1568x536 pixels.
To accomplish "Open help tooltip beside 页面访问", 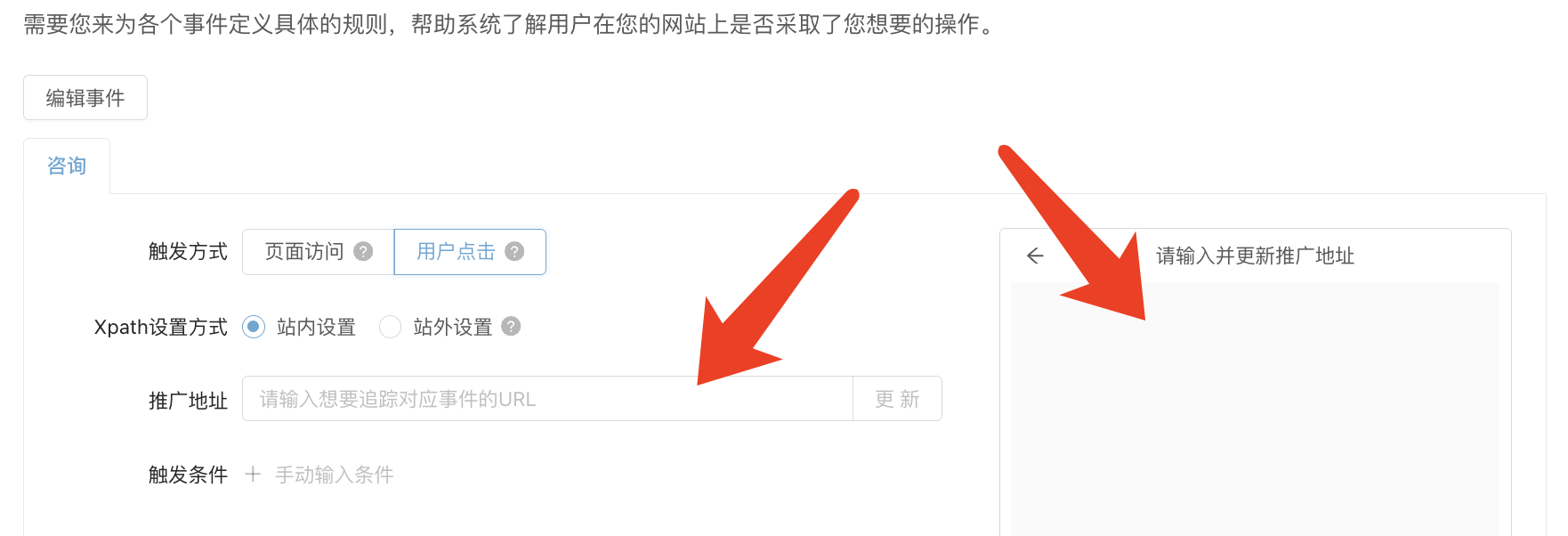I will click(363, 252).
